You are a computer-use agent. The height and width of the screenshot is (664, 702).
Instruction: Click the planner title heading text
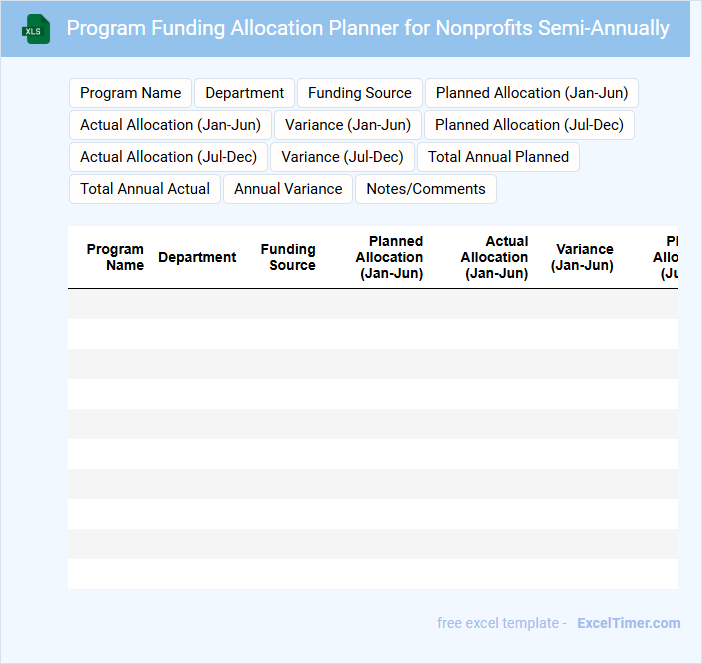368,28
